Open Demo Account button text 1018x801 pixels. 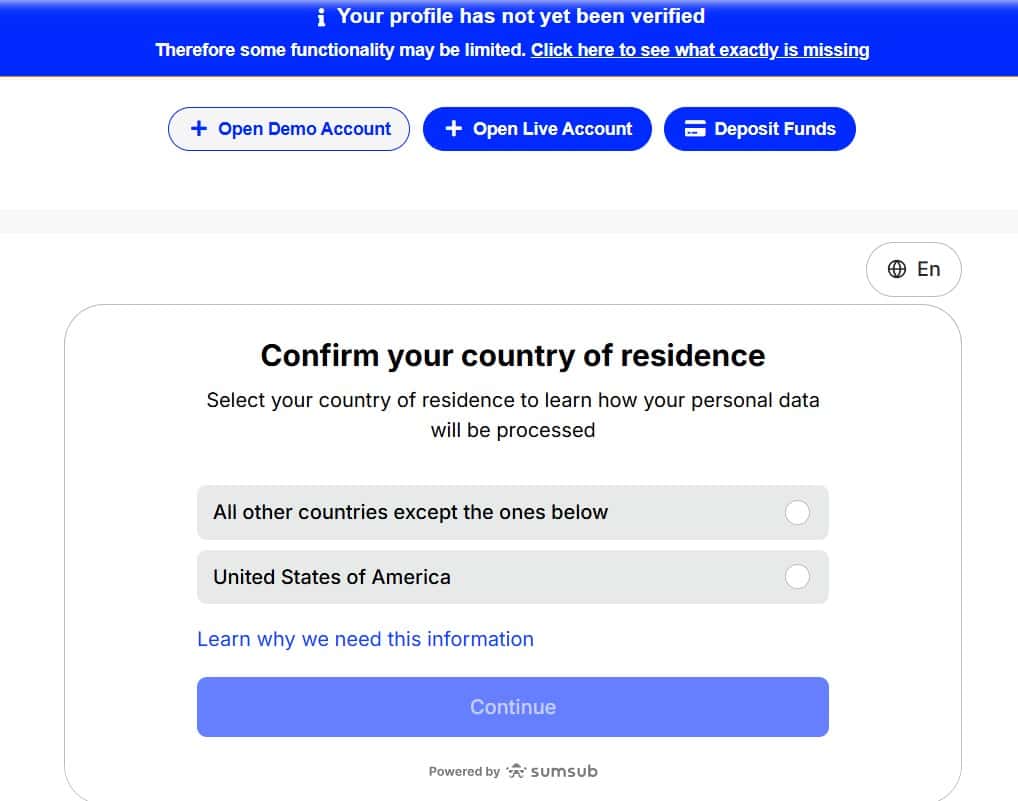click(x=304, y=129)
